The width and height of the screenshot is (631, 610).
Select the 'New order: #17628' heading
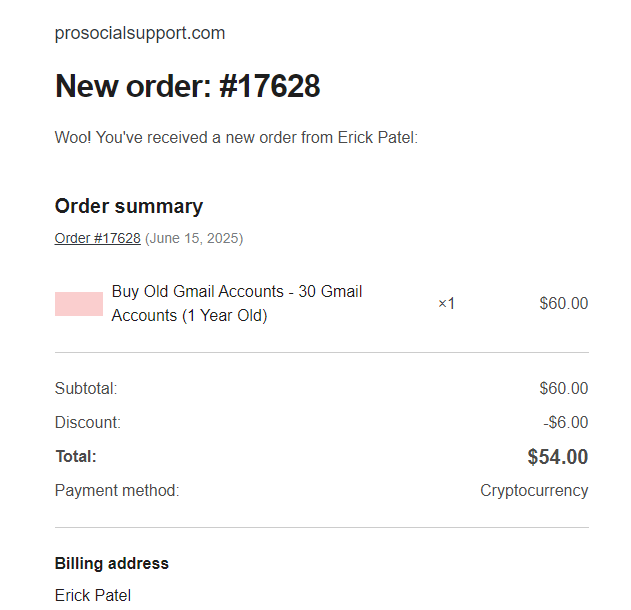coord(188,86)
